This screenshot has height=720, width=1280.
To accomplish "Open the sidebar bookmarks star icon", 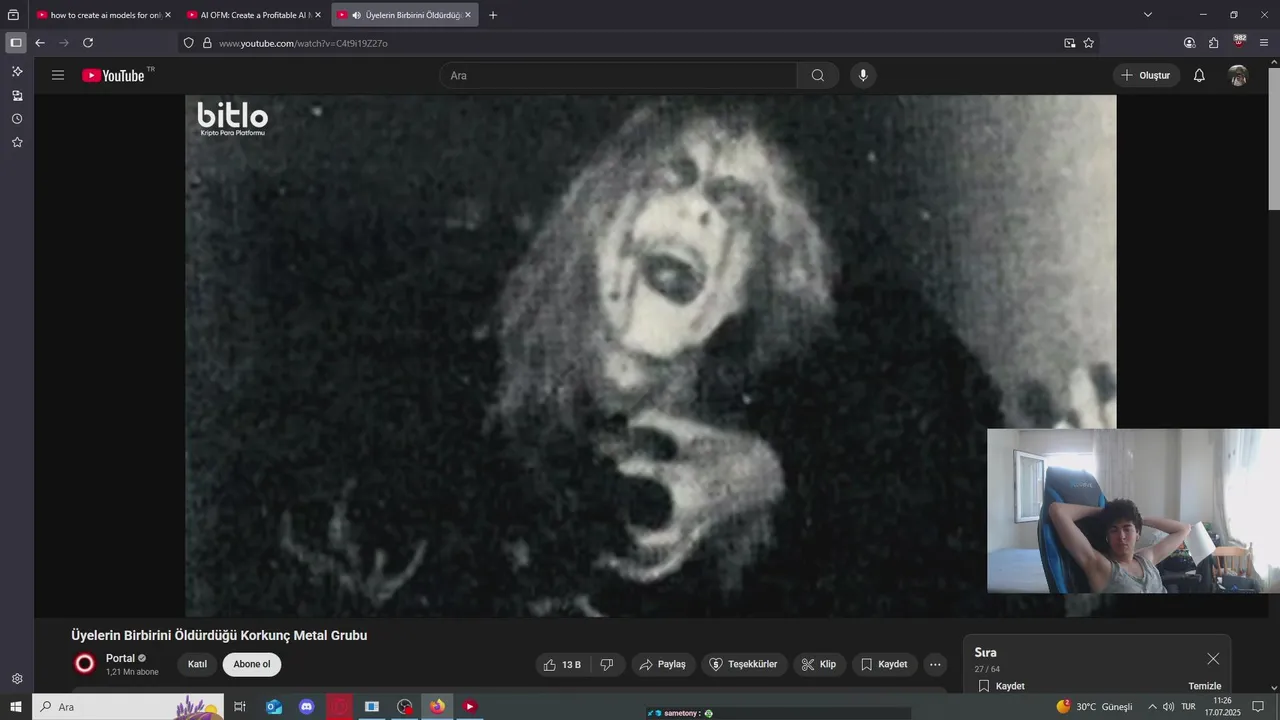I will coord(17,142).
